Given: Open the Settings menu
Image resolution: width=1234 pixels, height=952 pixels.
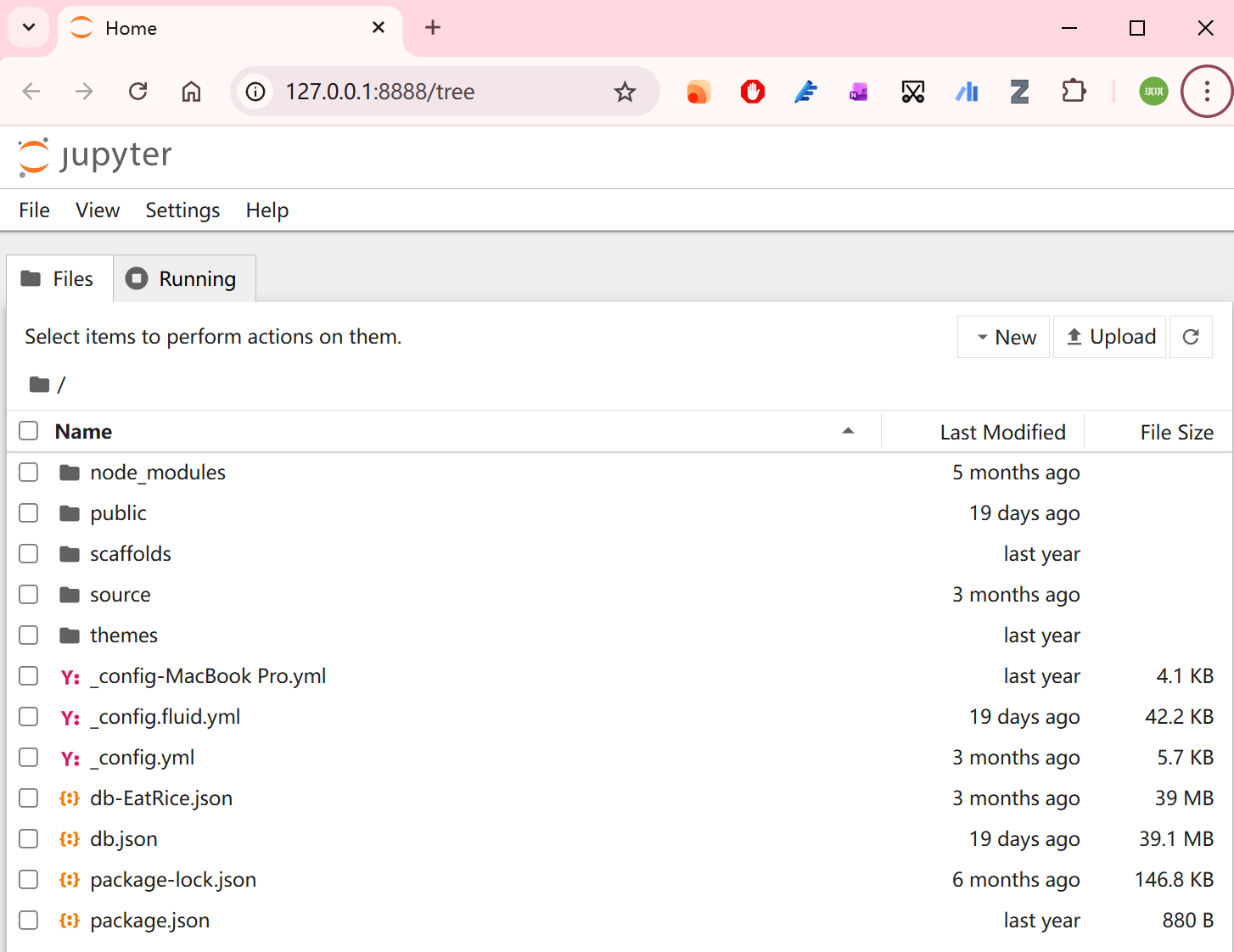Looking at the screenshot, I should point(182,210).
